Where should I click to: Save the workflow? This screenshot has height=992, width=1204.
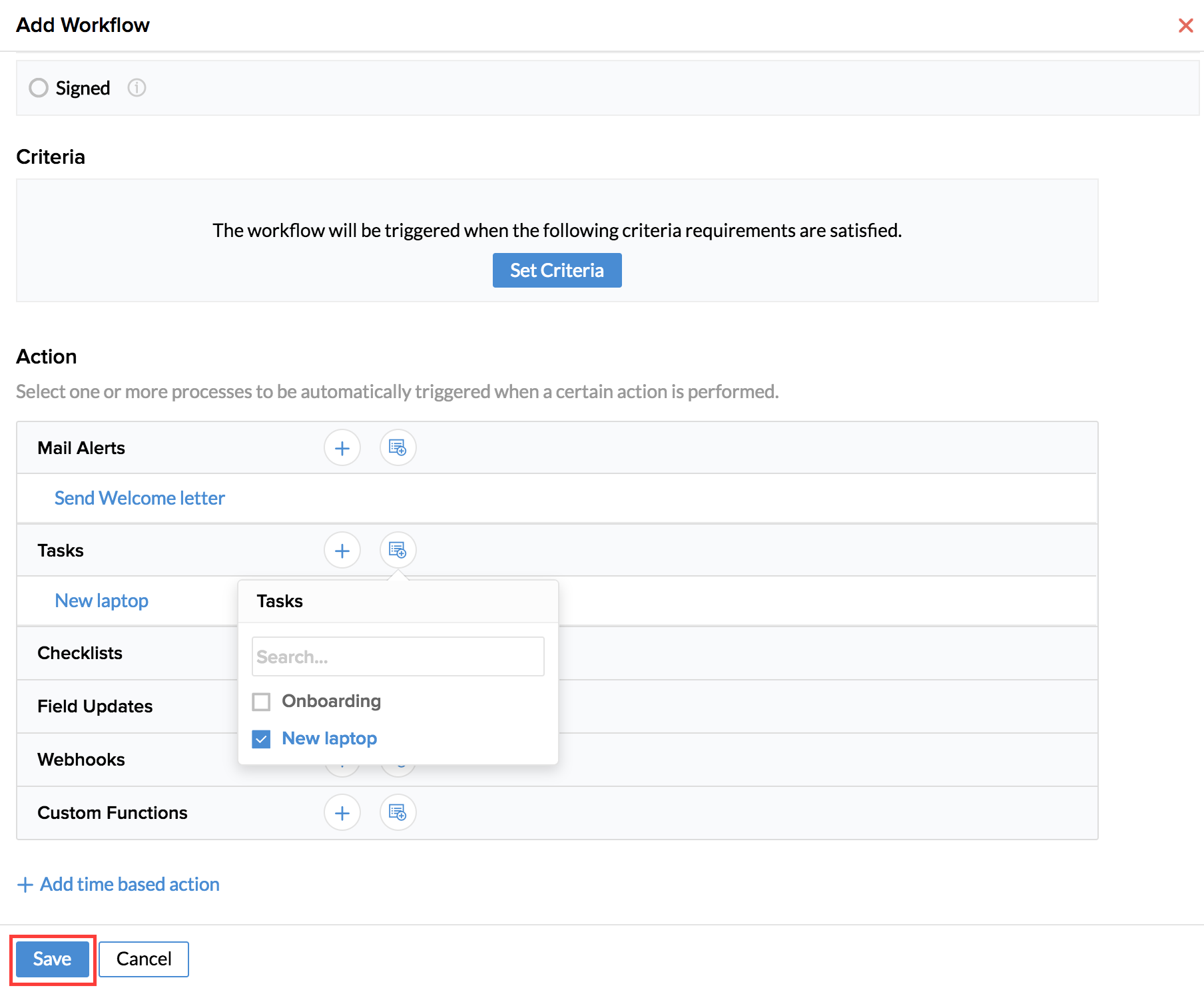pyautogui.click(x=53, y=959)
